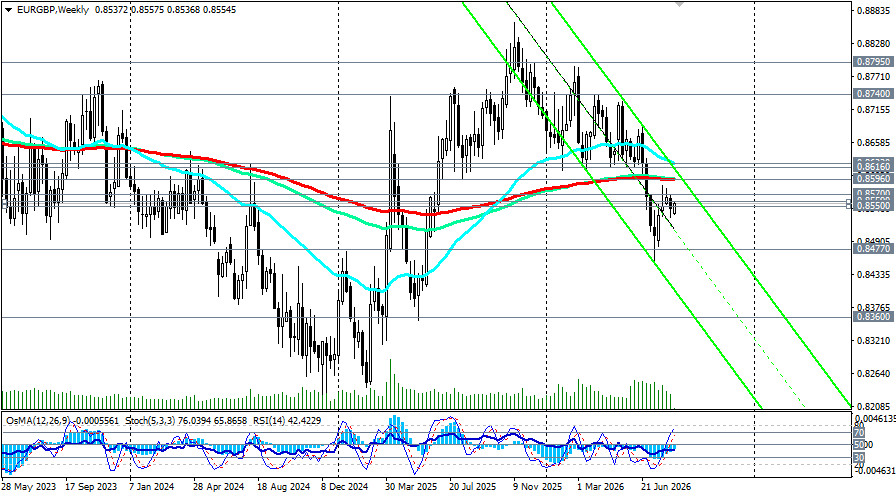
Task: Click the square handle on 0.85500 line
Action: coord(850,204)
